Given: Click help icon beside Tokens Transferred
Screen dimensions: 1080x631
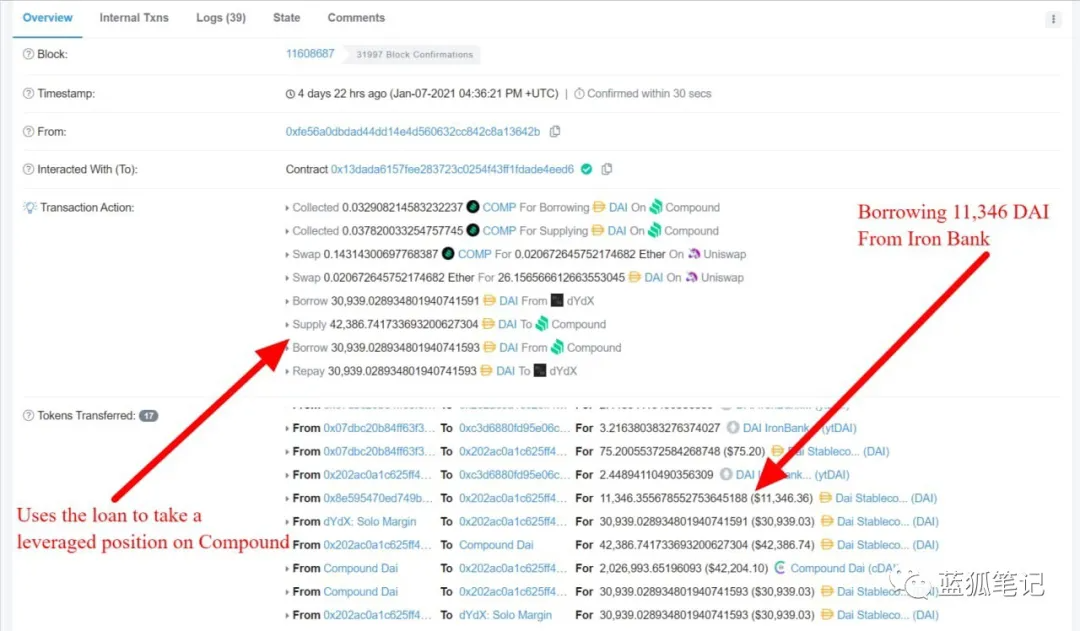Looking at the screenshot, I should point(28,416).
